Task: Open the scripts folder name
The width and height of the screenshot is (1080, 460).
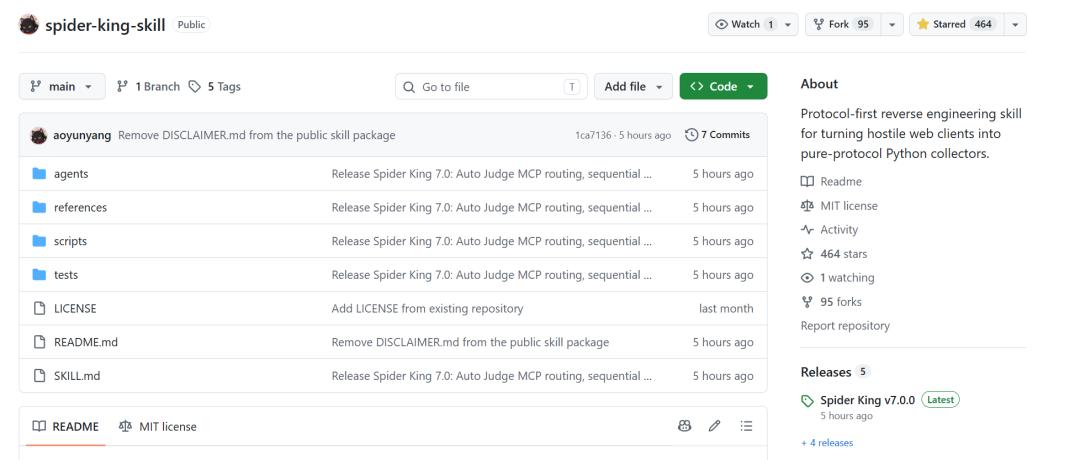Action: coord(70,241)
